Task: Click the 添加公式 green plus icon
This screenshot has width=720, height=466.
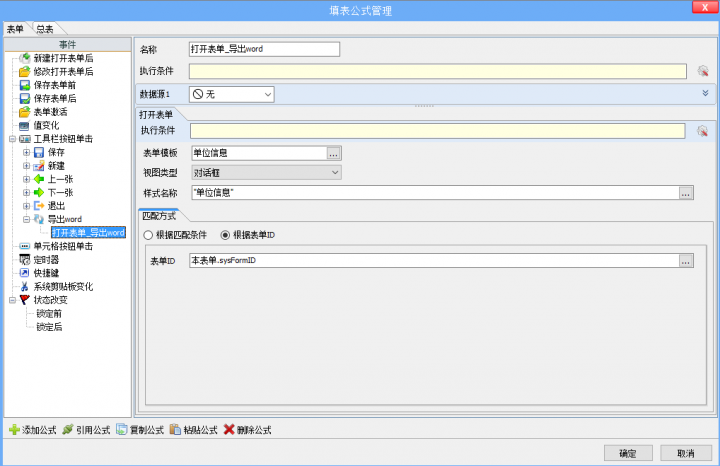Action: point(14,430)
